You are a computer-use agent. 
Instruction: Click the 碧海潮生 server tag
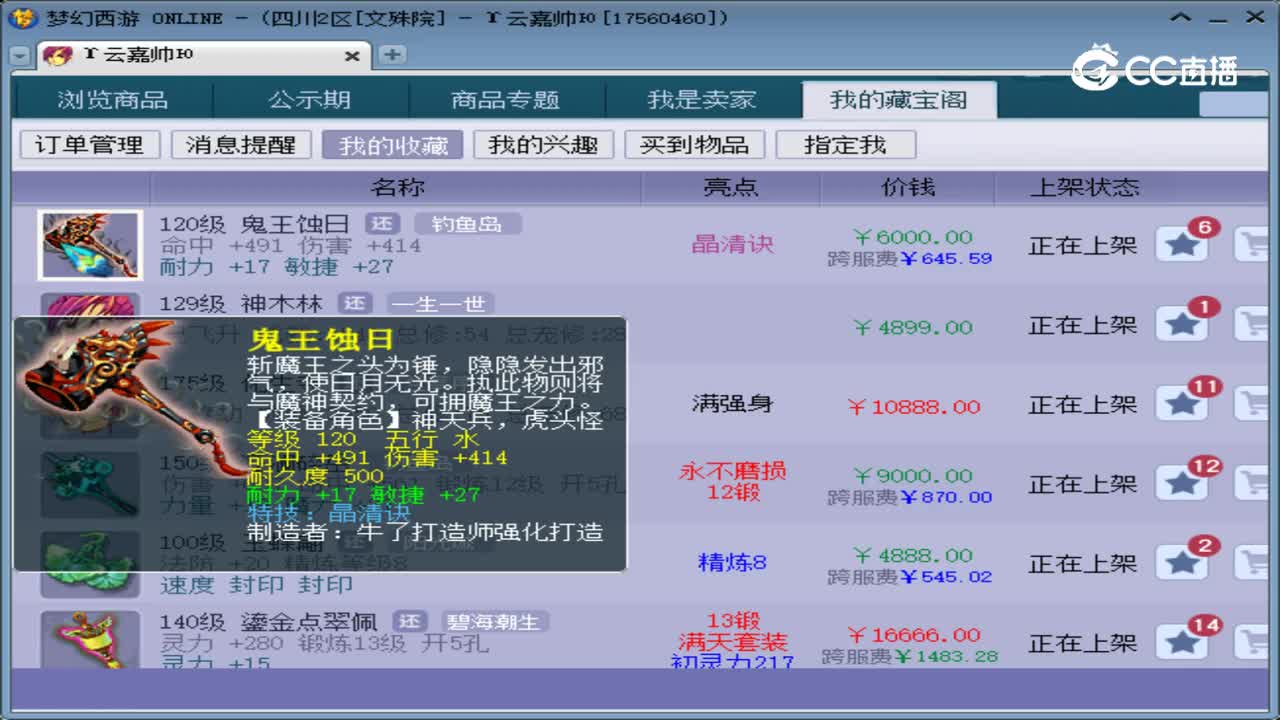(x=495, y=622)
